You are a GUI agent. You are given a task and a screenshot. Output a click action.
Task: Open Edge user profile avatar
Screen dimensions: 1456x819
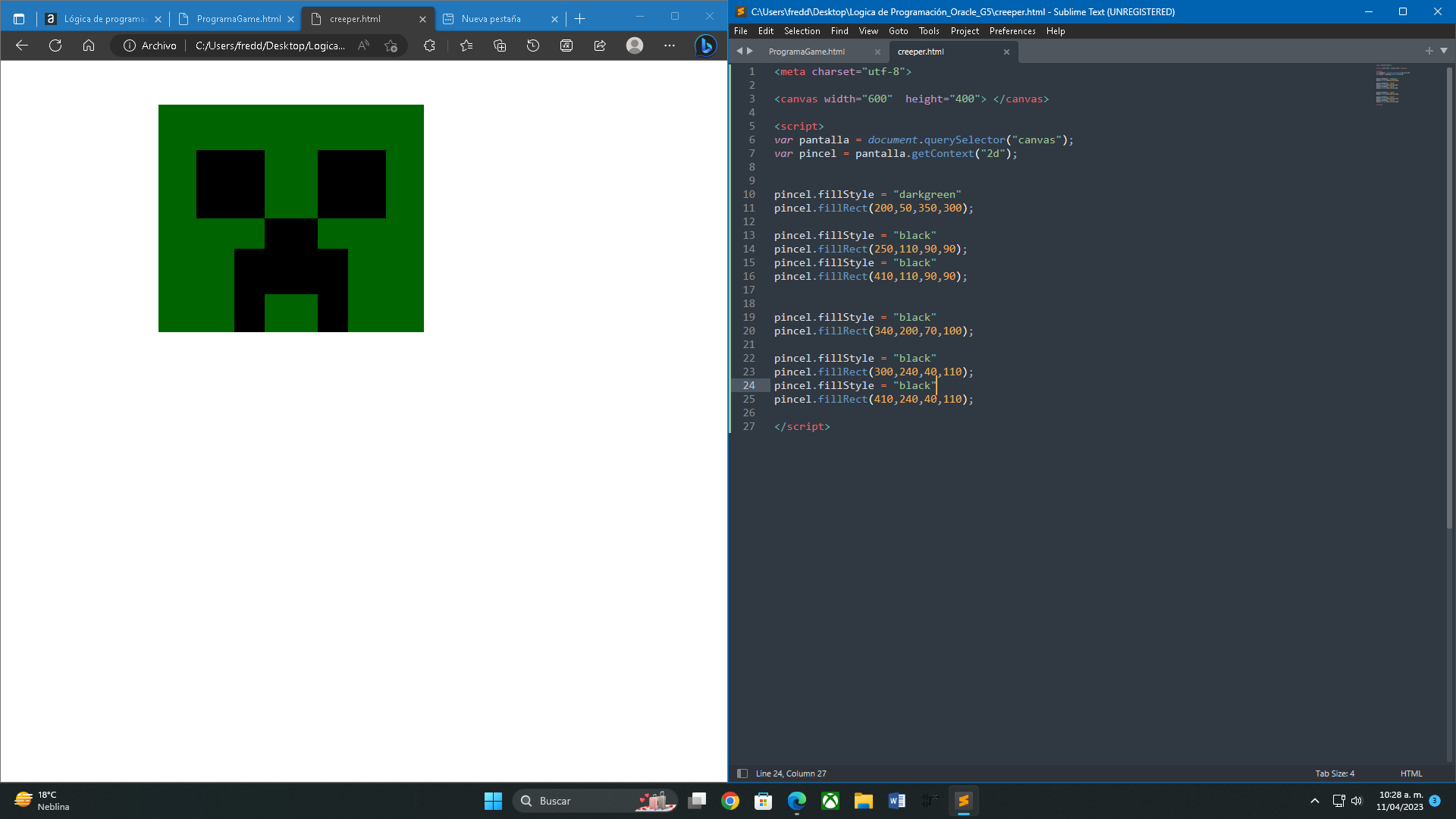(635, 45)
